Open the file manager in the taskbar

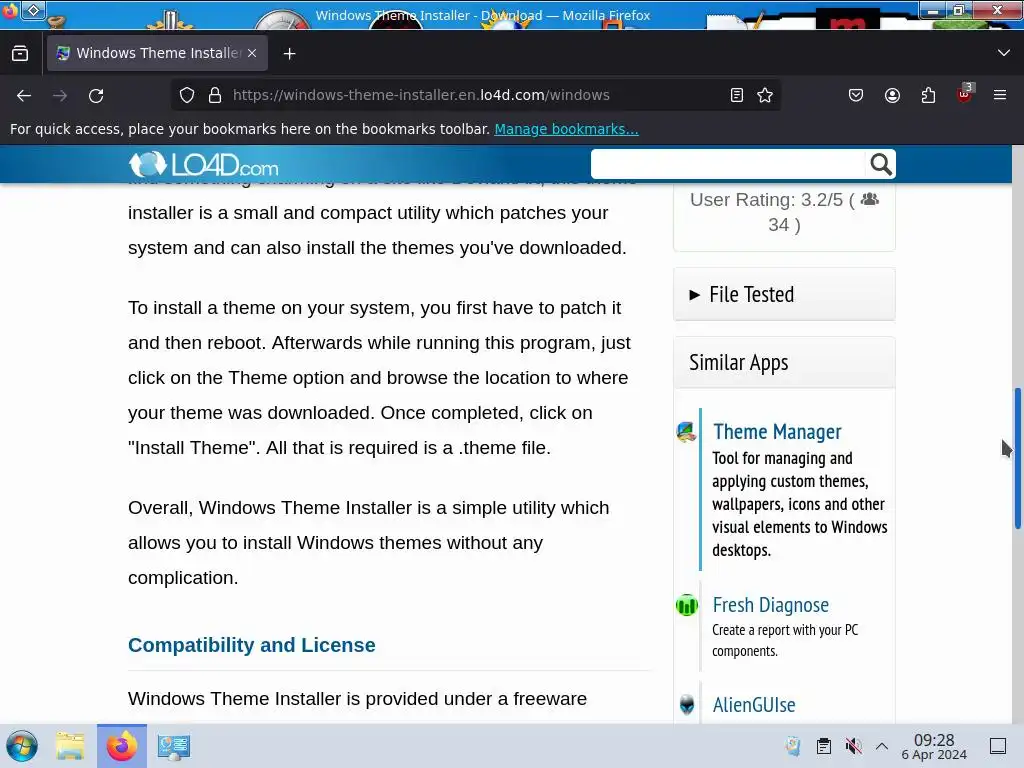point(70,746)
